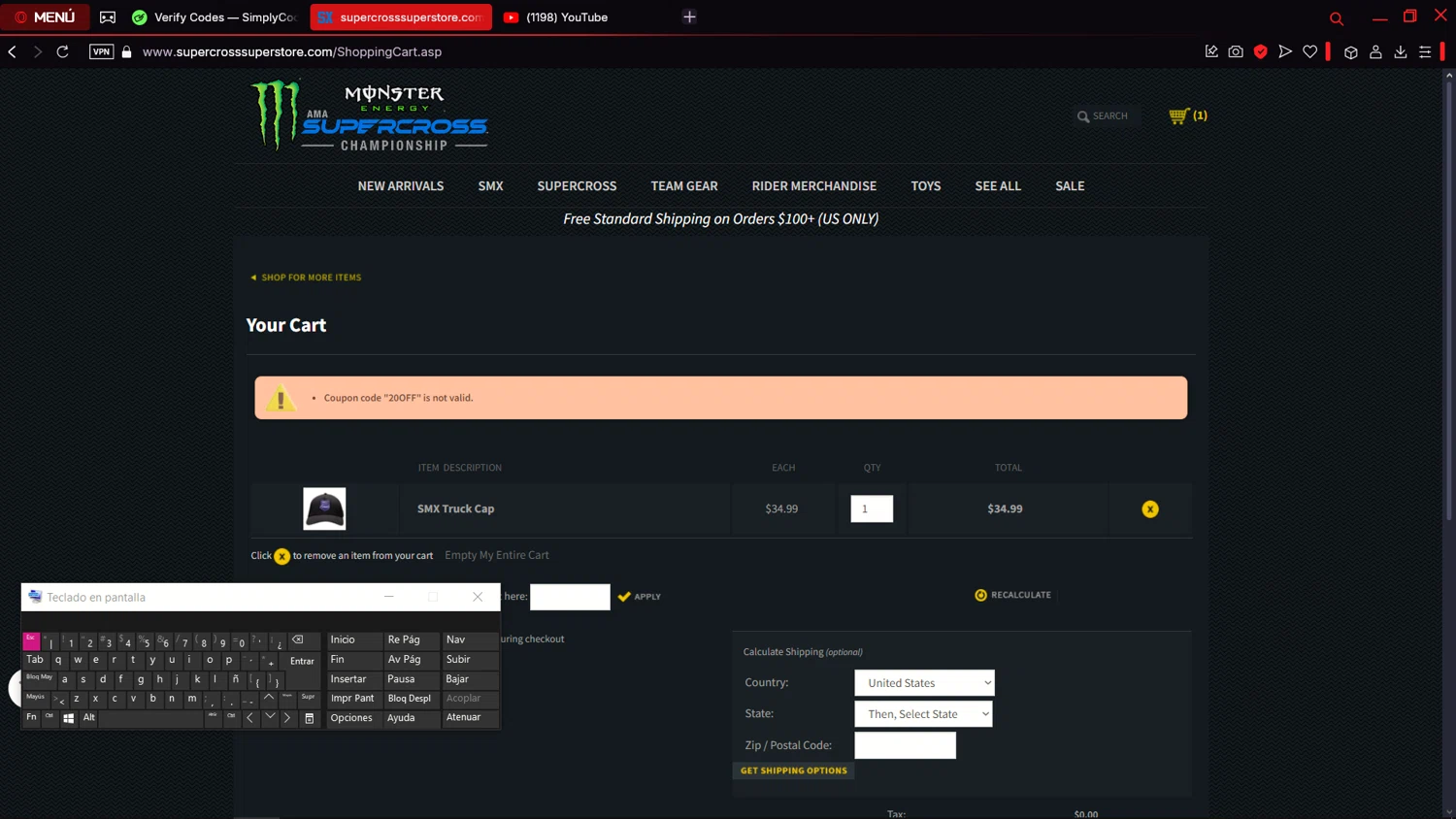Open the SUPERCROSS menu item
Image resolution: width=1456 pixels, height=819 pixels.
pyautogui.click(x=577, y=186)
